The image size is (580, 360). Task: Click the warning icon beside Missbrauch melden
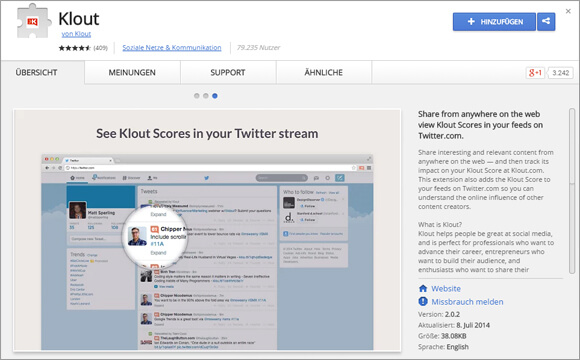(423, 302)
